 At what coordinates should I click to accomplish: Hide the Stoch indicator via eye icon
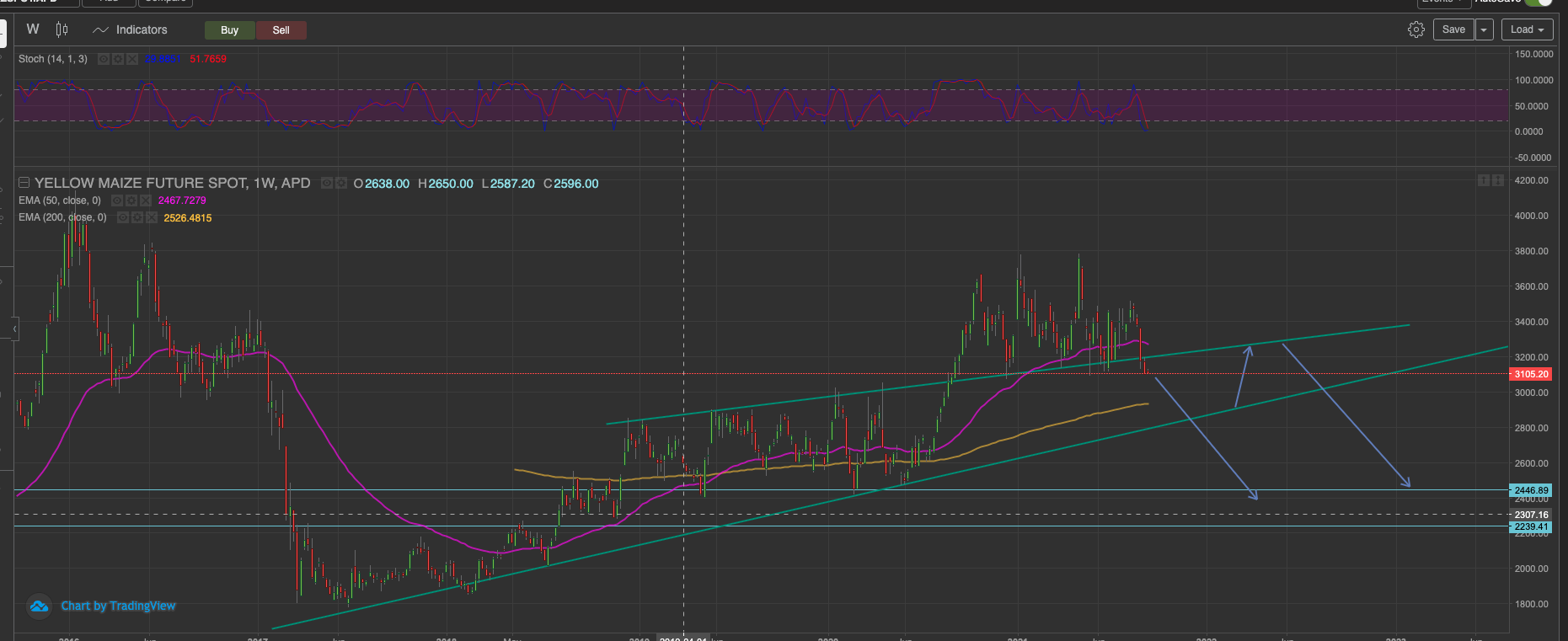click(x=104, y=59)
